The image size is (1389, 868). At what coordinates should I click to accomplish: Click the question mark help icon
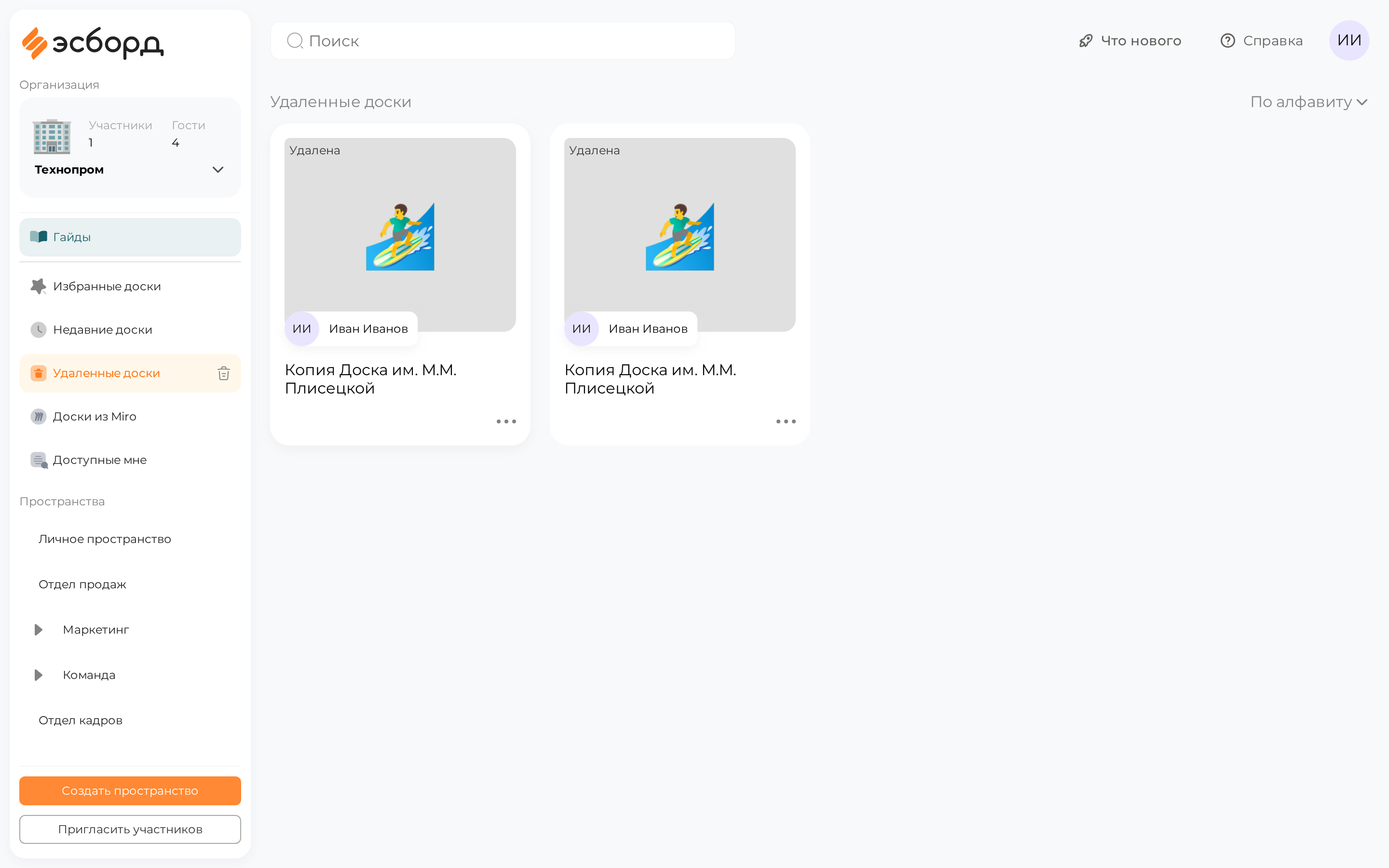pos(1227,41)
